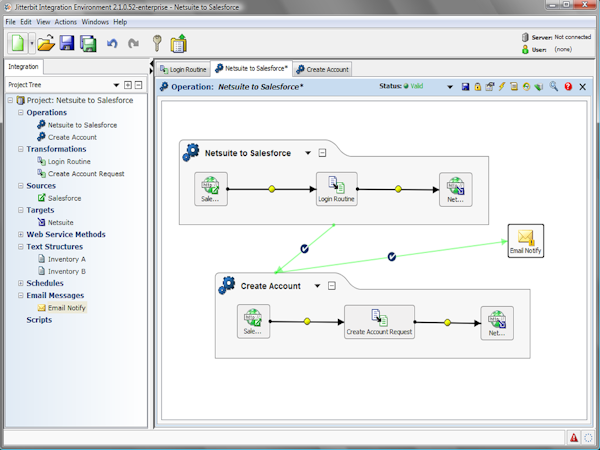Screen dimensions: 600x450
Task: Select Create Account Request in tree
Action: [81, 174]
